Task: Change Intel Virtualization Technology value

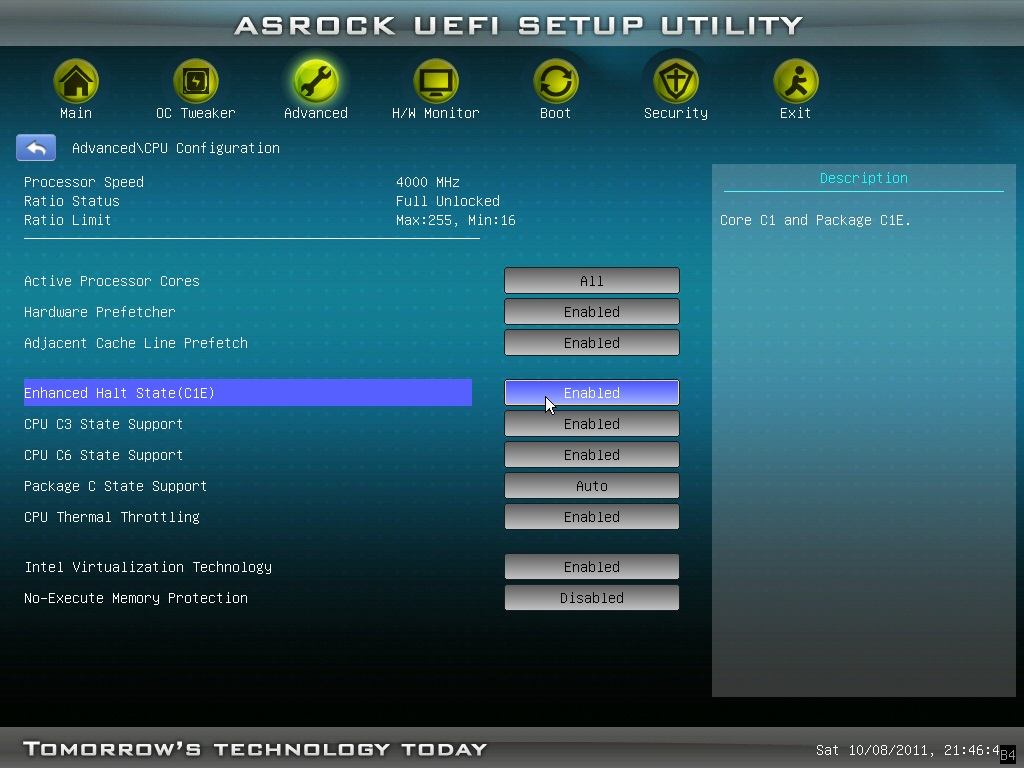Action: (592, 567)
